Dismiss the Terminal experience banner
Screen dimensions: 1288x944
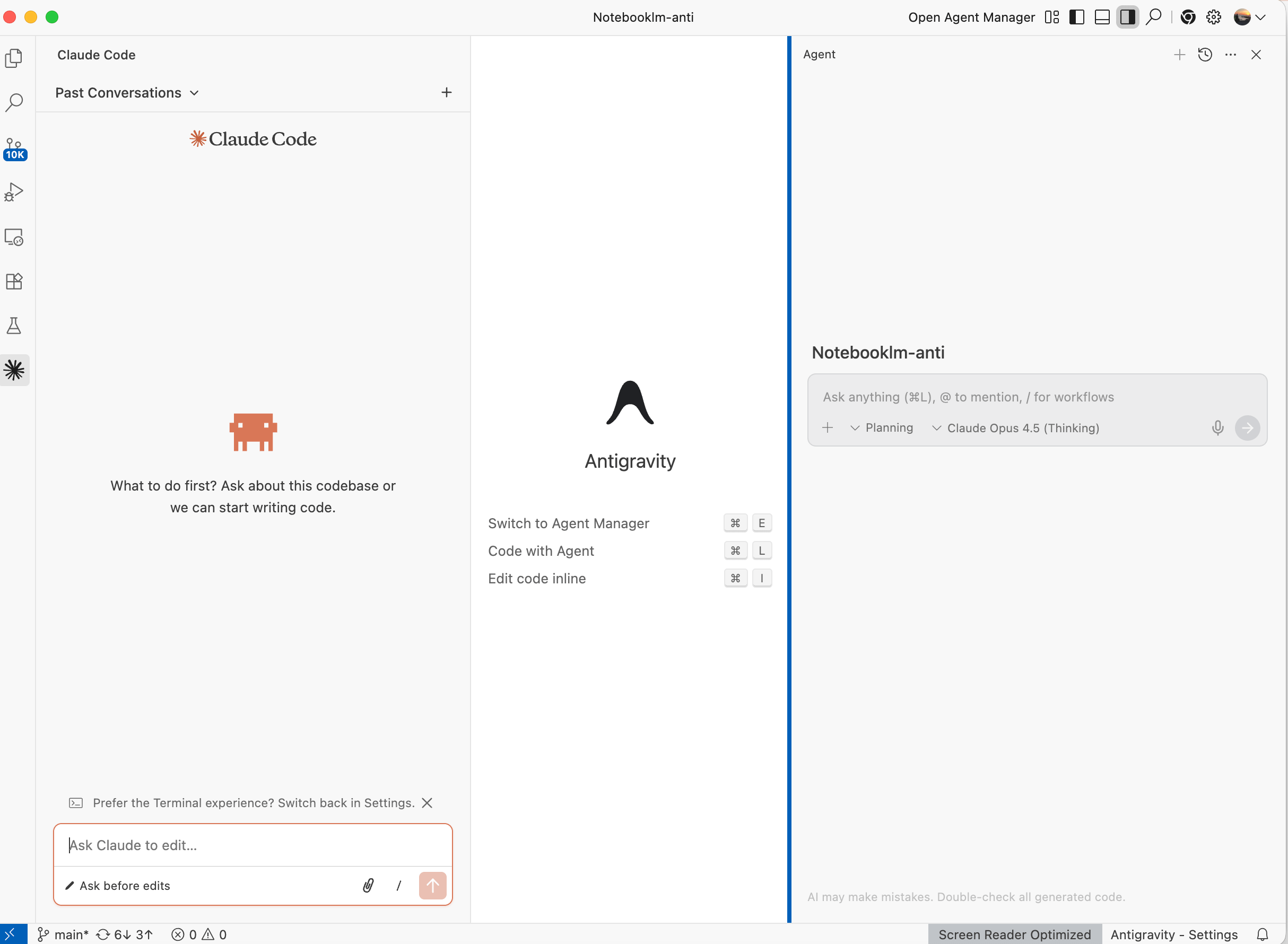(427, 803)
